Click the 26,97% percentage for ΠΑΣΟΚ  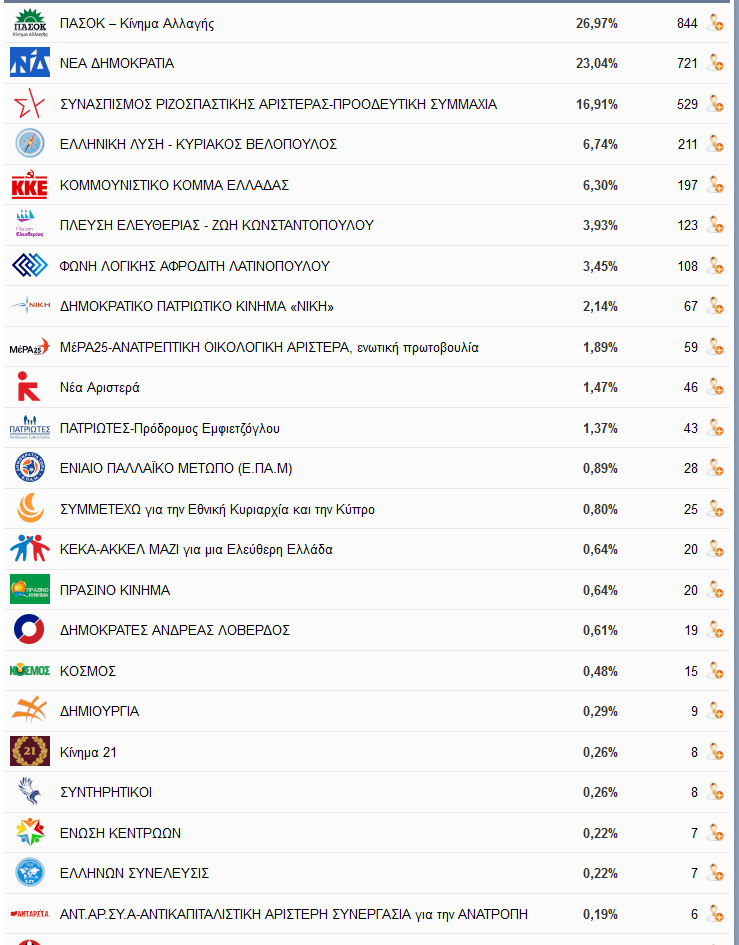597,24
